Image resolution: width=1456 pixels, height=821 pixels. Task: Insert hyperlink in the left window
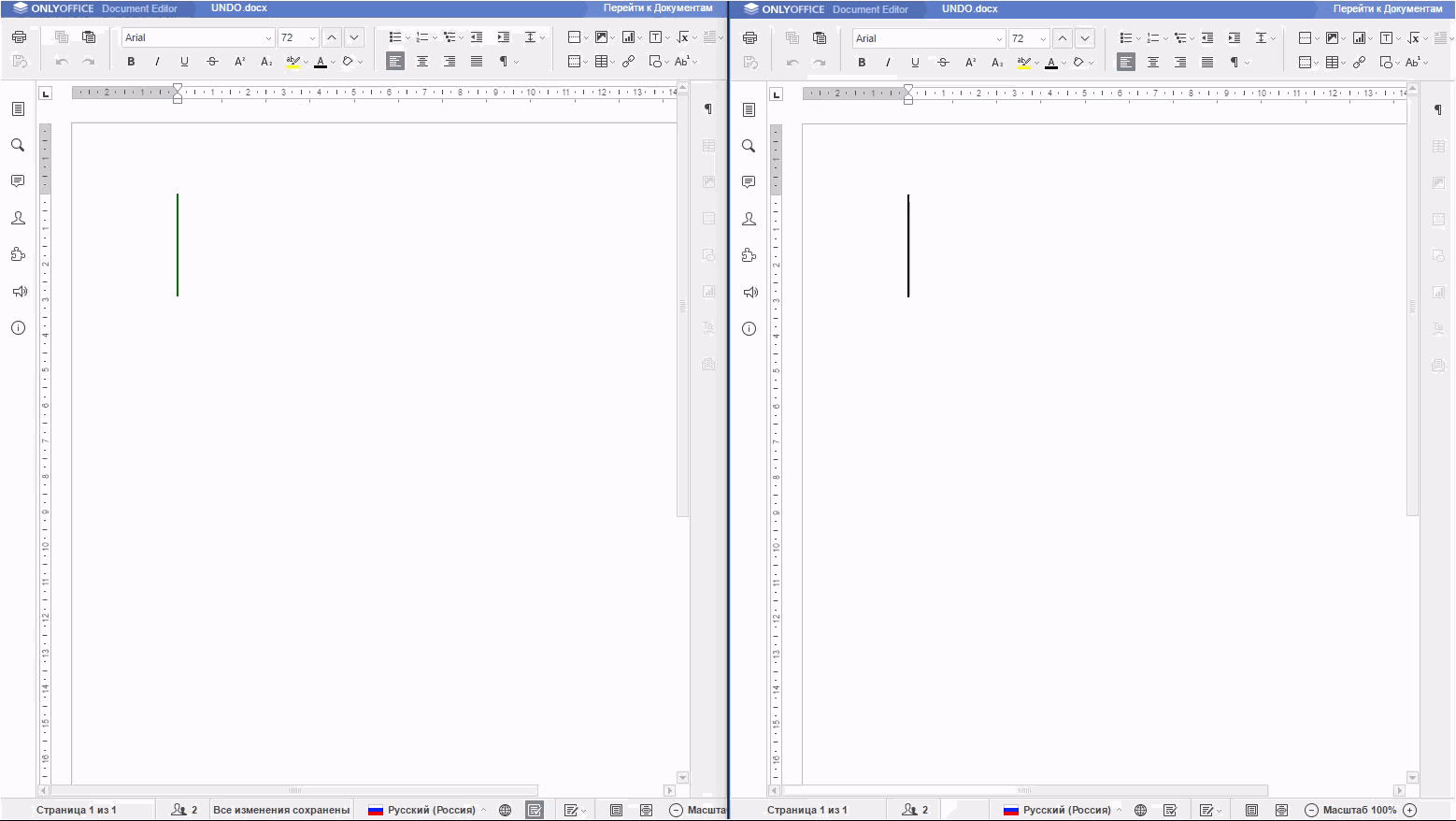(629, 62)
